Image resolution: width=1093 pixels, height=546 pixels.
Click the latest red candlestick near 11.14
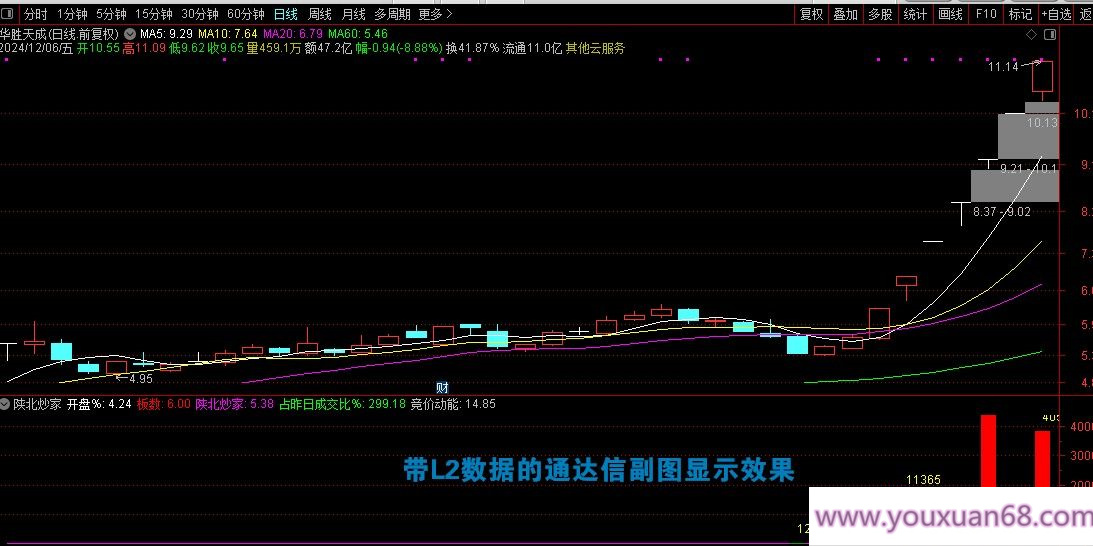tap(1043, 76)
